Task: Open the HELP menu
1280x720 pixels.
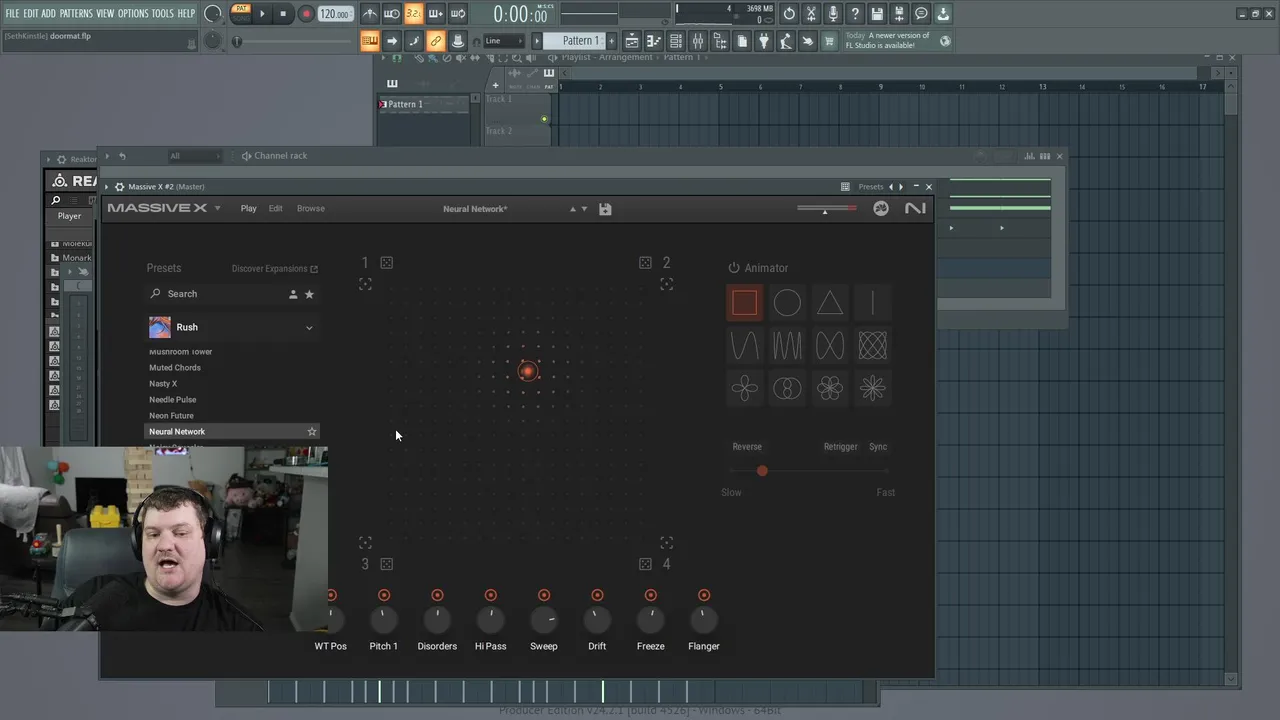Action: pos(187,14)
